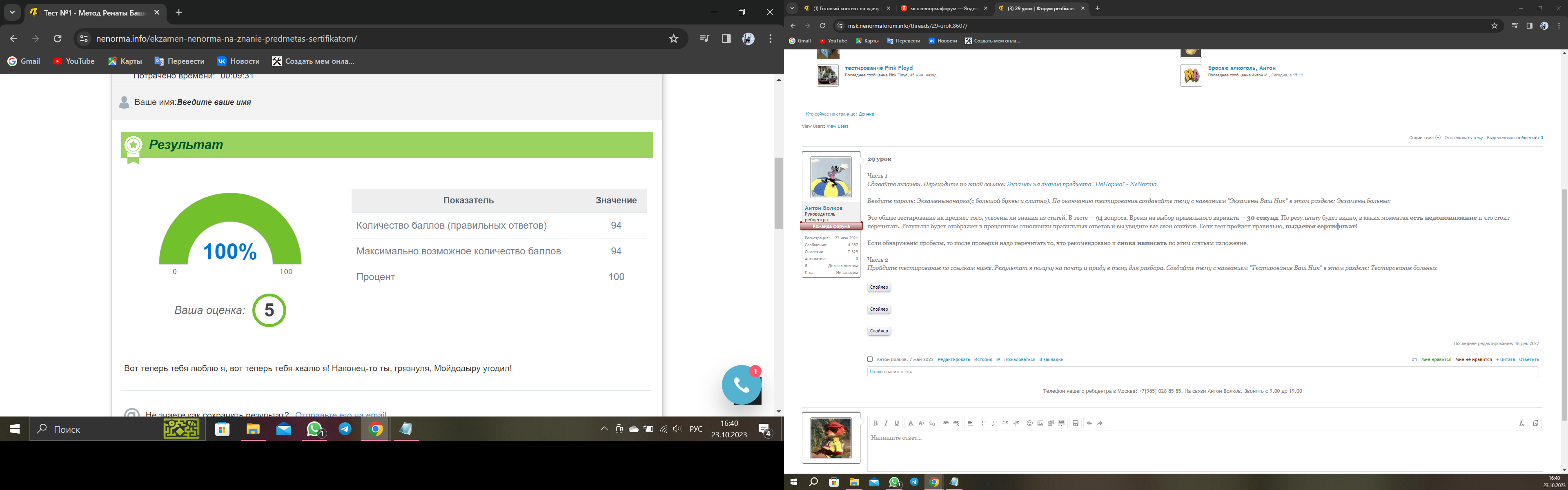The width and height of the screenshot is (1568, 490).
Task: Open media control icon in left Chrome
Action: [704, 38]
